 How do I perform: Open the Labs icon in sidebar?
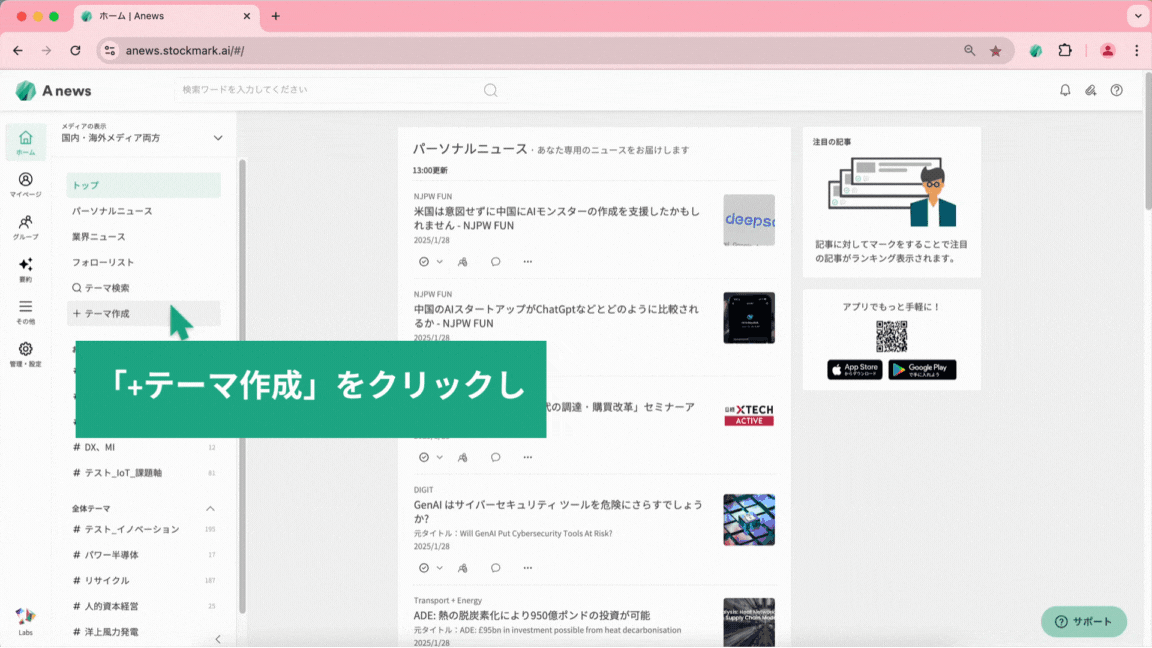(25, 620)
